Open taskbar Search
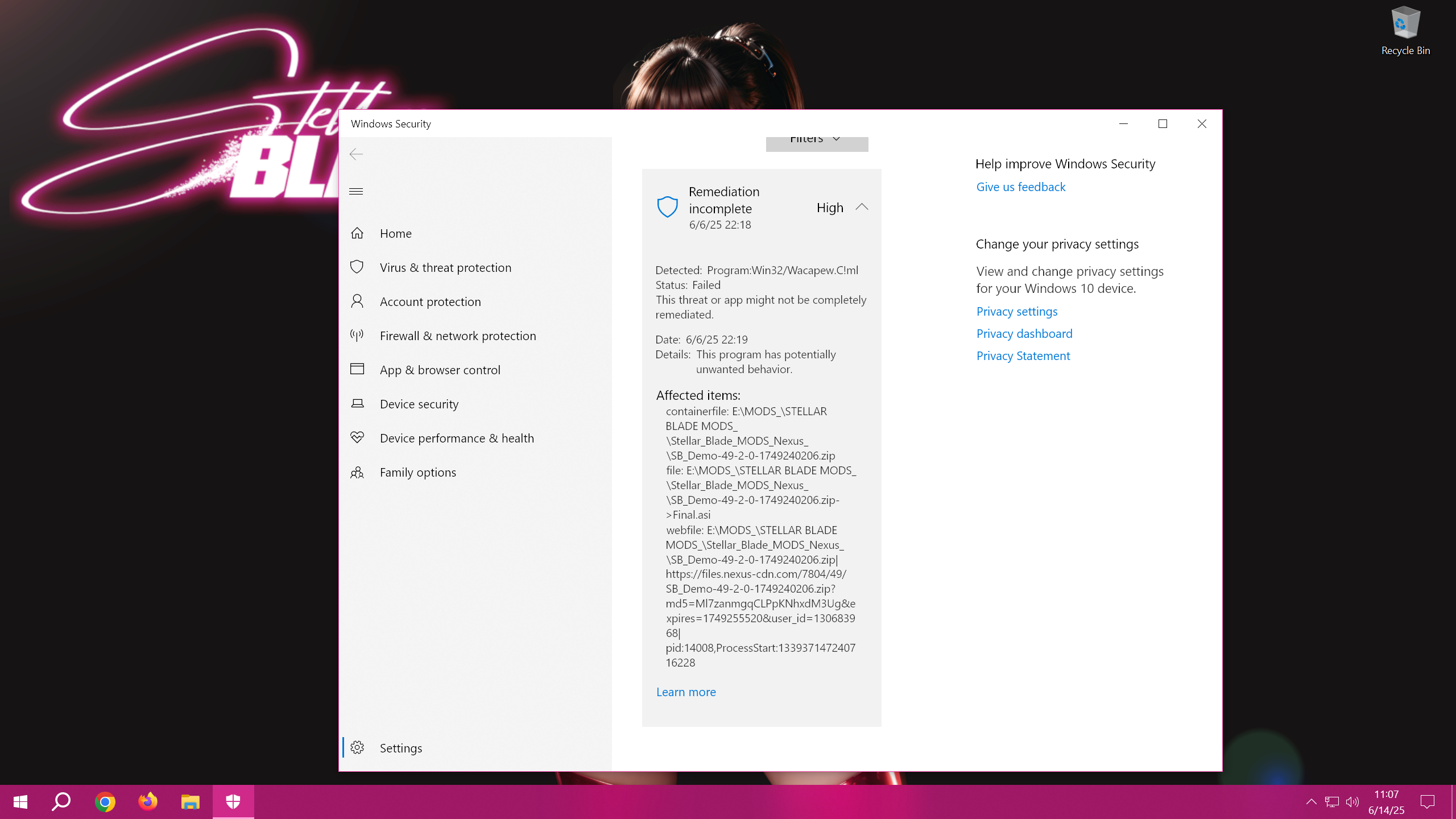1456x819 pixels. pyautogui.click(x=61, y=802)
